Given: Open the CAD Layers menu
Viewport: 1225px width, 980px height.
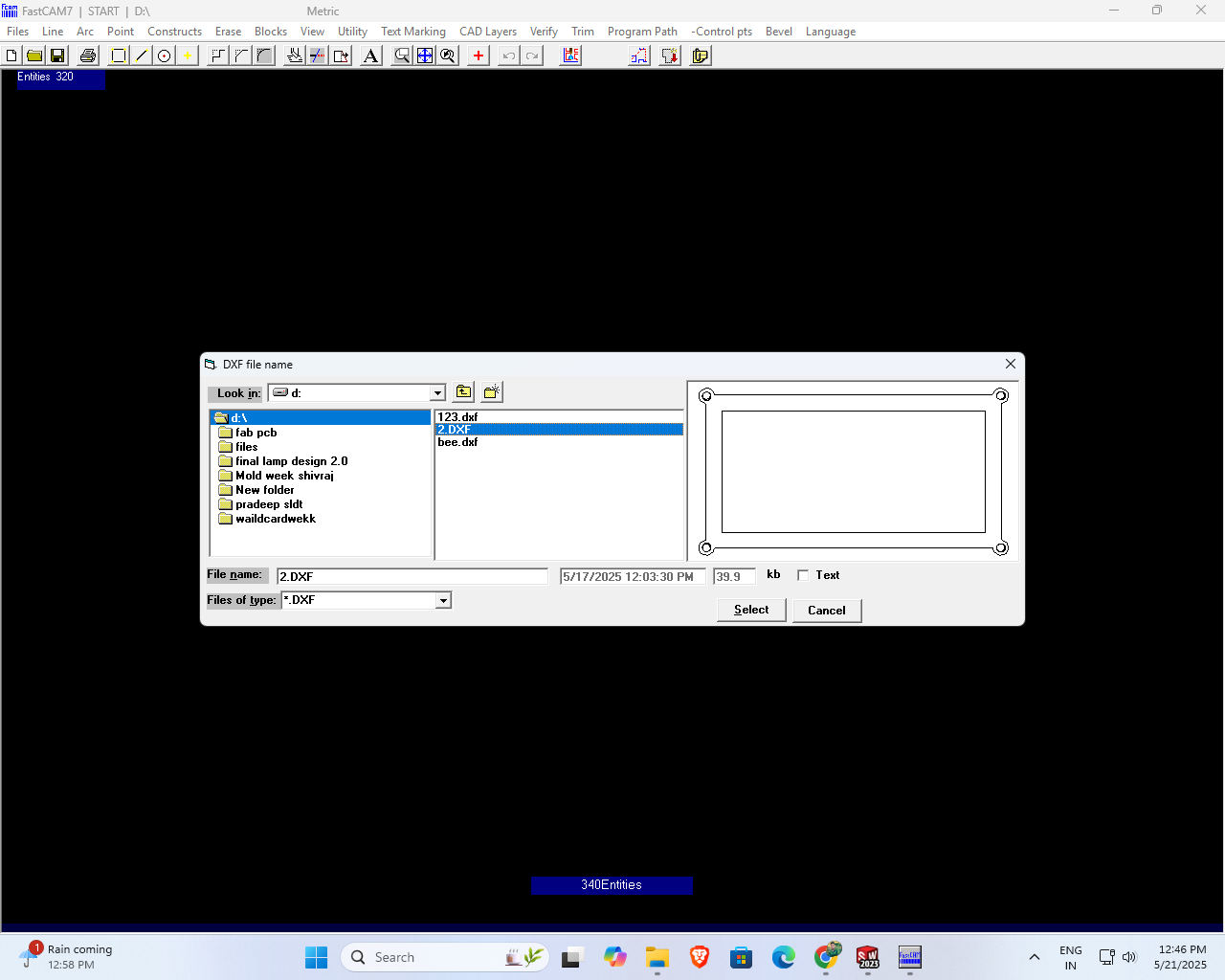Looking at the screenshot, I should pyautogui.click(x=488, y=32).
